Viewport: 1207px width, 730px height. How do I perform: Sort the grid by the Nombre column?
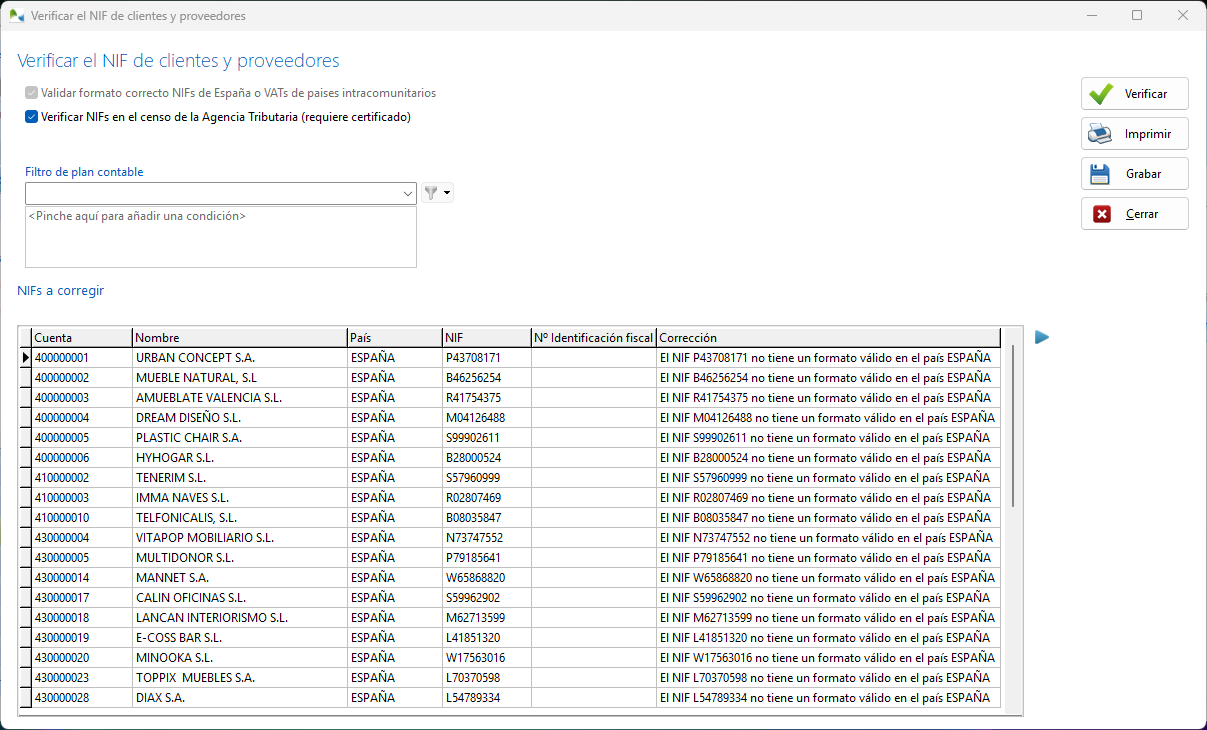click(239, 337)
